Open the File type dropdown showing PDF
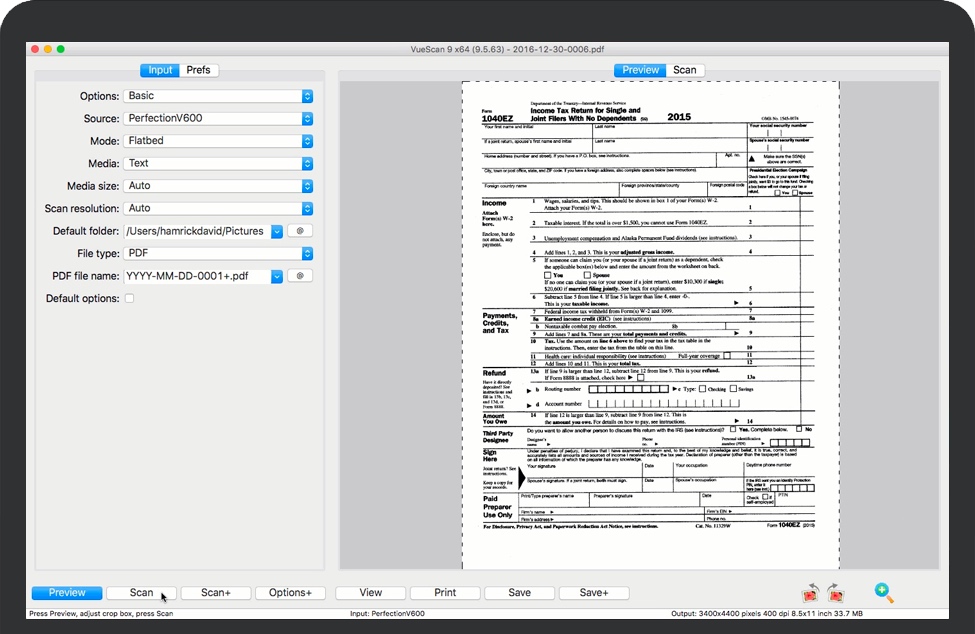 307,254
